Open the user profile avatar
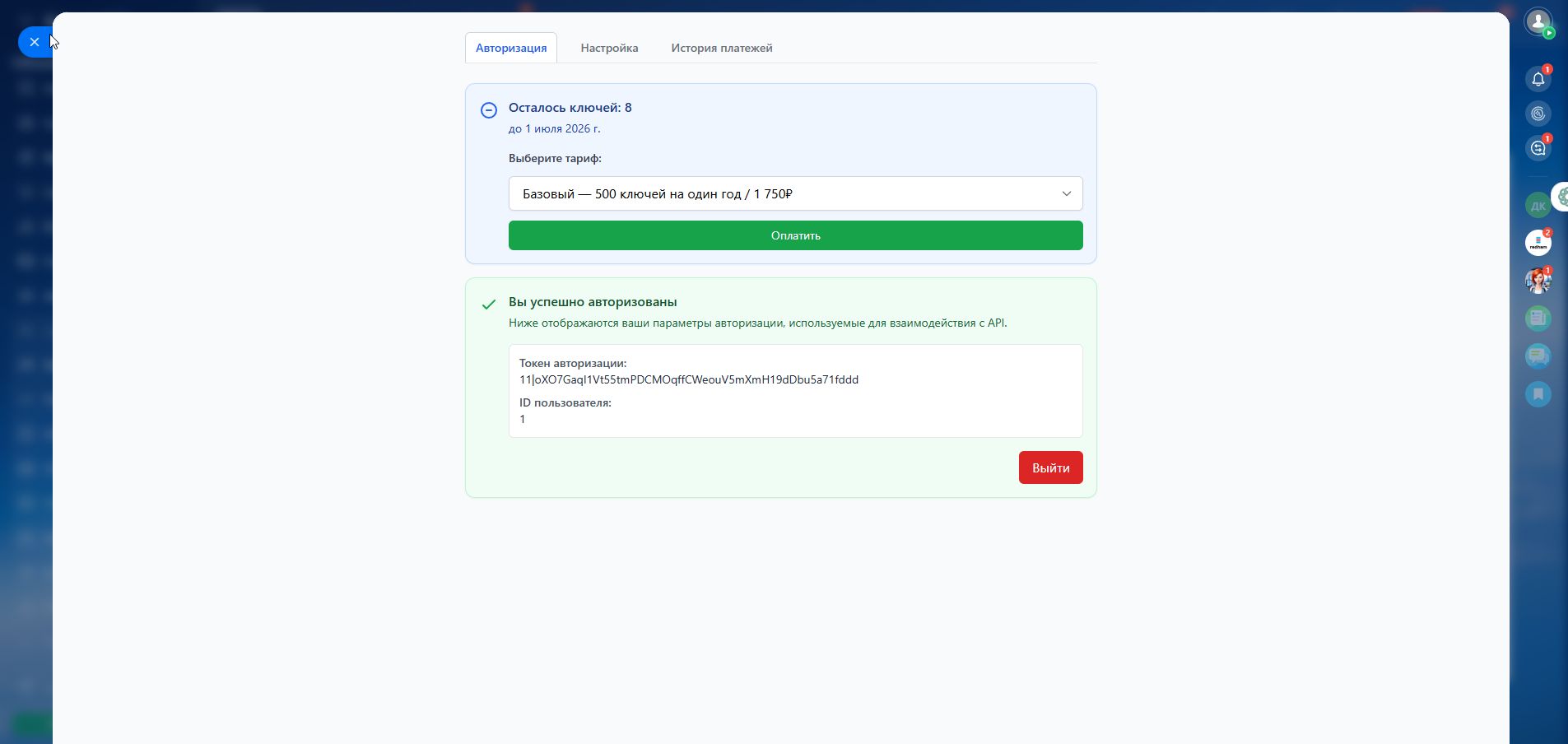Screen dimensions: 1568x744 [x=1538, y=21]
